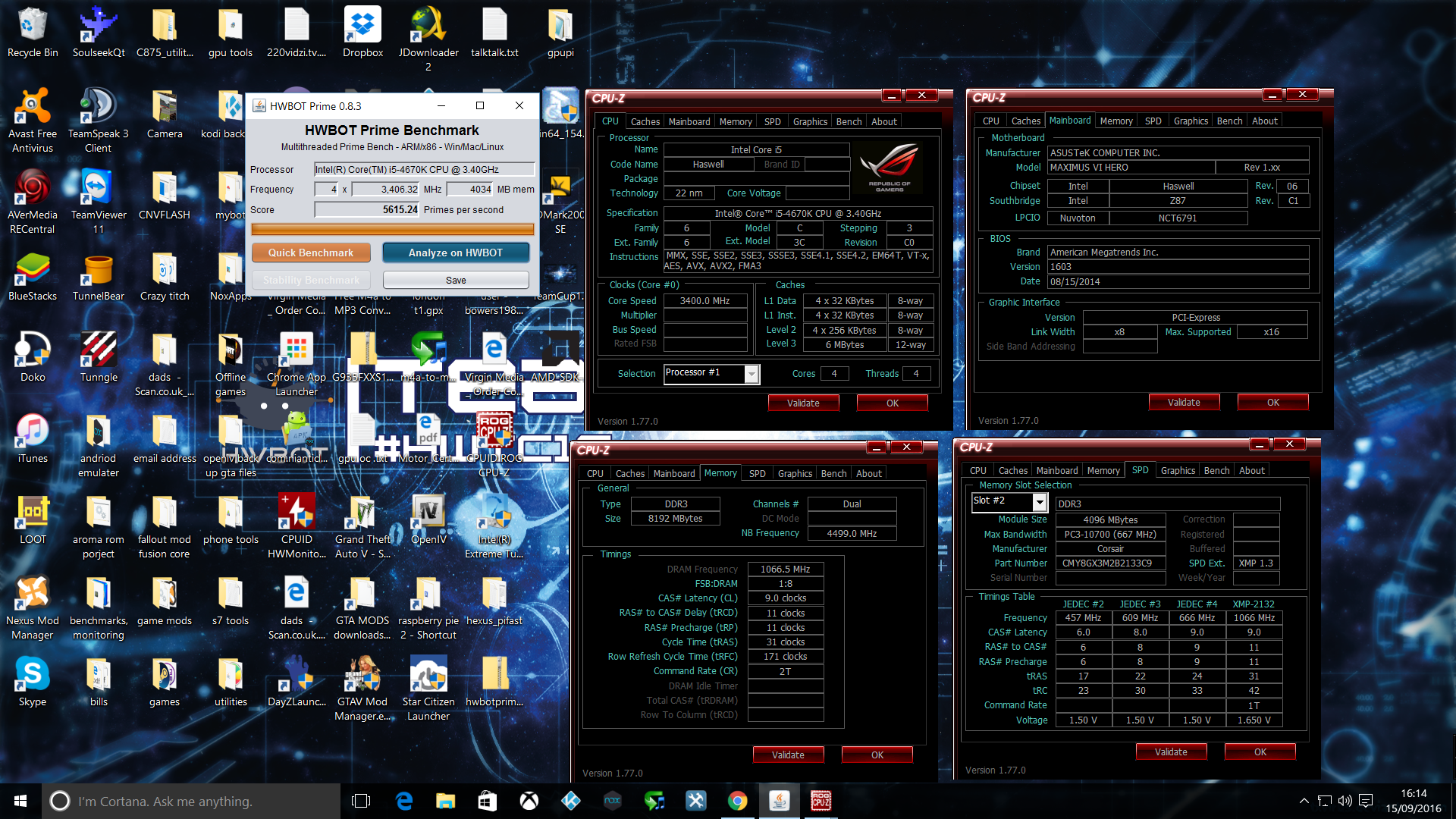This screenshot has width=1456, height=819.
Task: Open Chrome from the taskbar
Action: [737, 801]
